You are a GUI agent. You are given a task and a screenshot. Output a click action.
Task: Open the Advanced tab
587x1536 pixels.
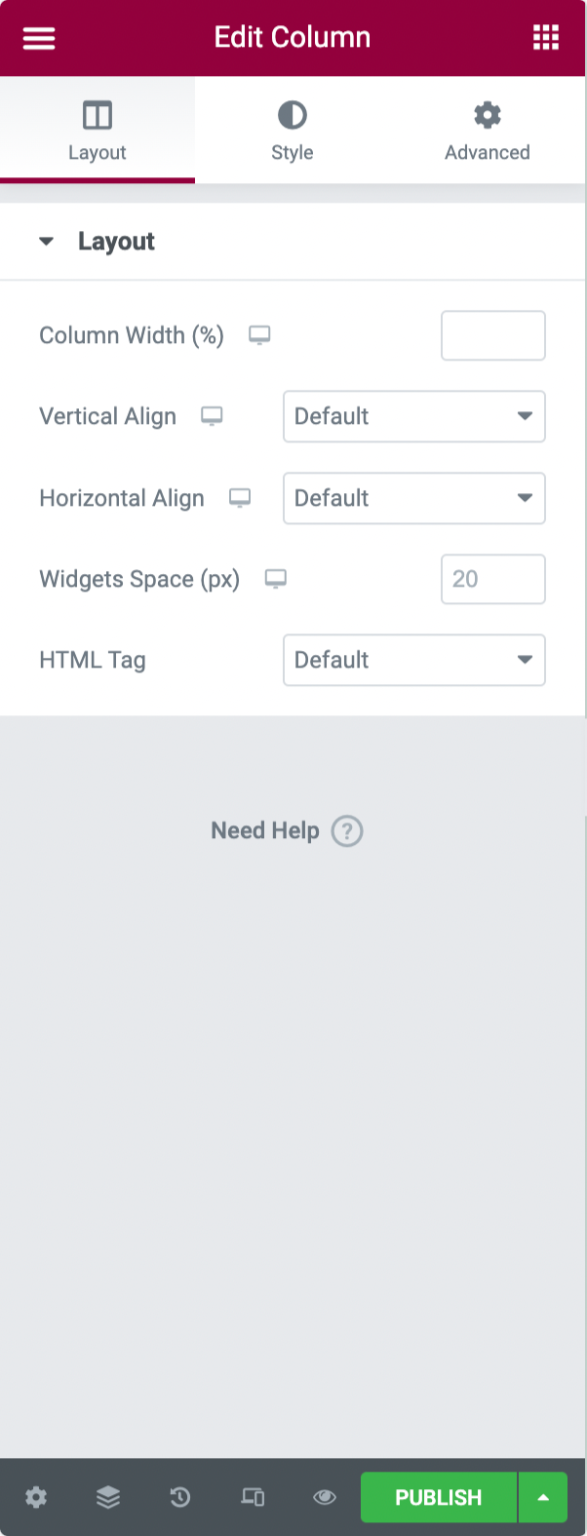pos(487,130)
